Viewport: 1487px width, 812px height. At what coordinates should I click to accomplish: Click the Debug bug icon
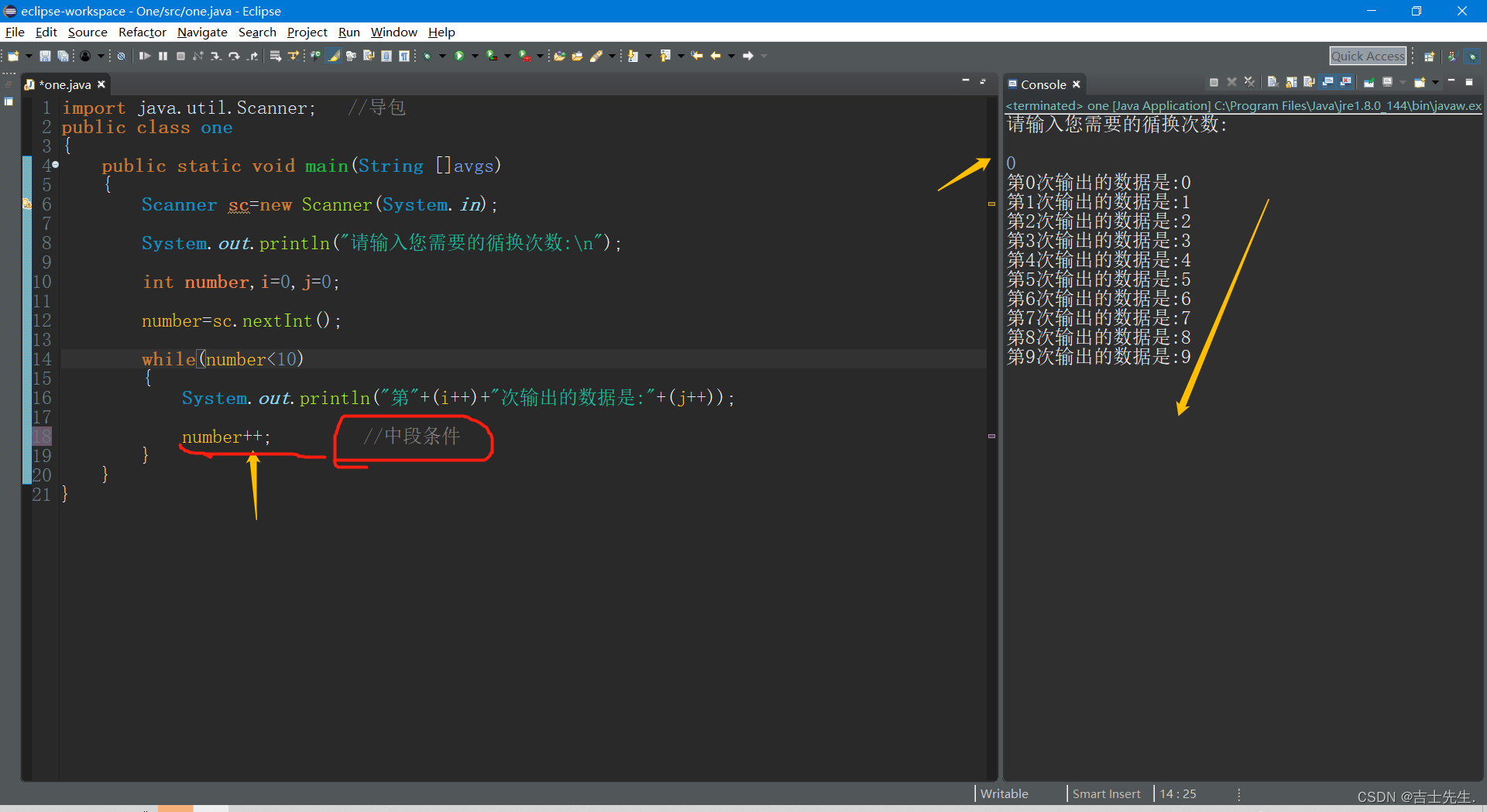pos(427,56)
